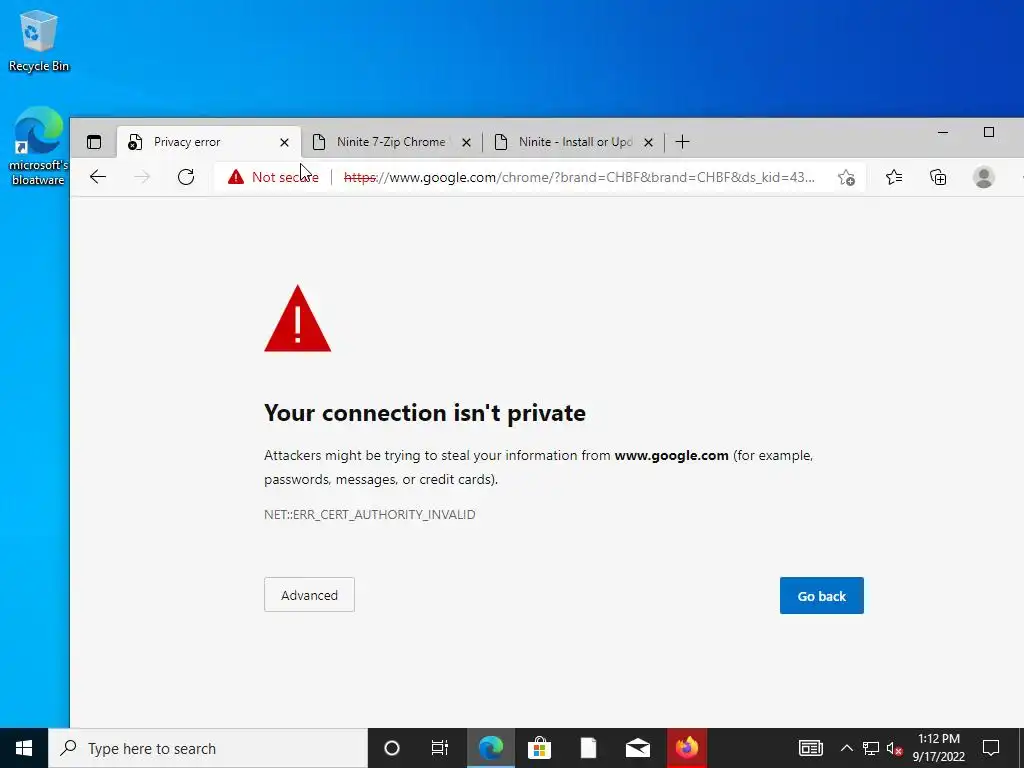This screenshot has height=768, width=1024.
Task: Open the blank document icon in taskbar
Action: [588, 748]
